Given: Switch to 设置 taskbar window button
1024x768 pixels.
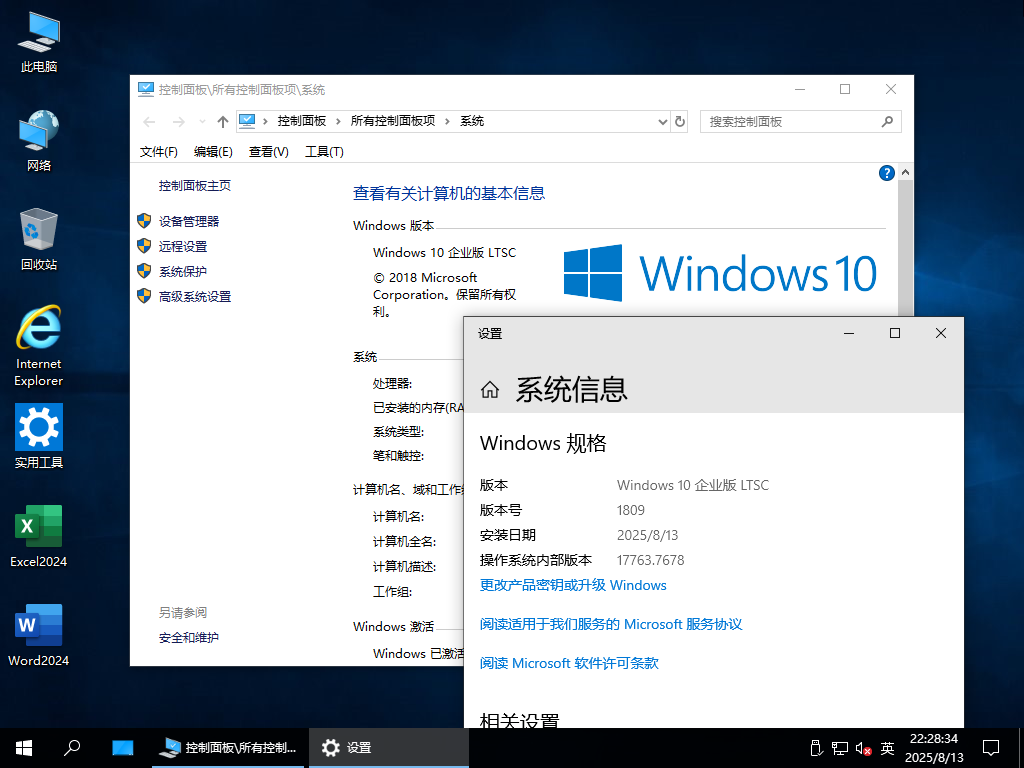Looking at the screenshot, I should tap(389, 748).
